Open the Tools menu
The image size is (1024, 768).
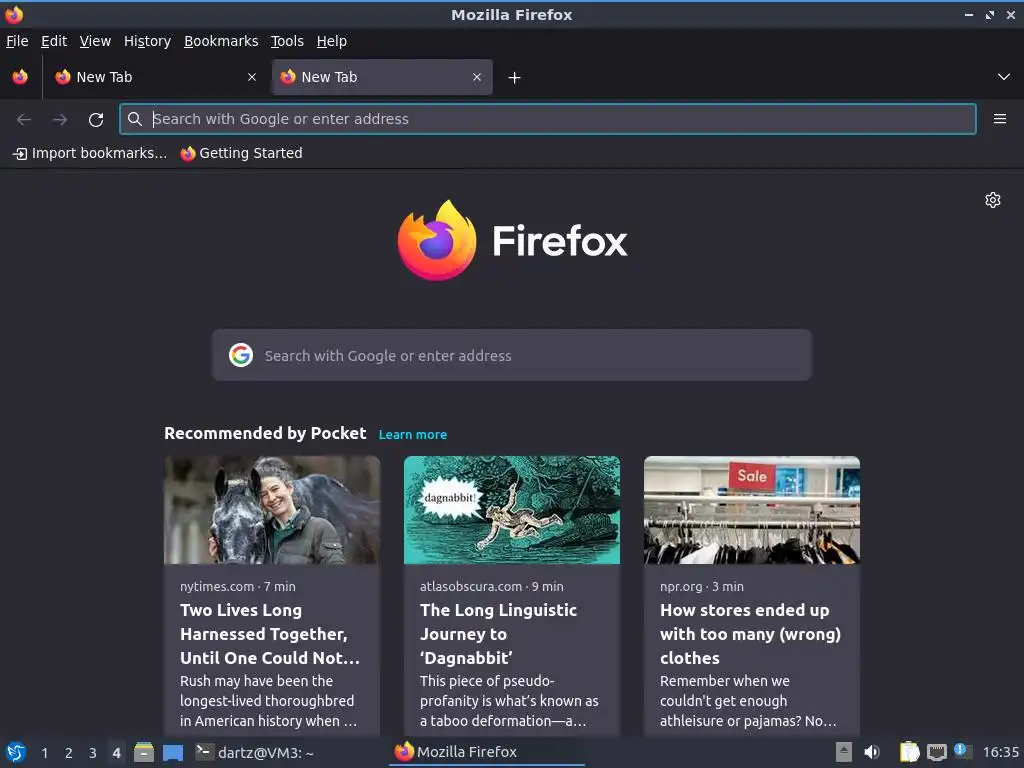coord(287,41)
